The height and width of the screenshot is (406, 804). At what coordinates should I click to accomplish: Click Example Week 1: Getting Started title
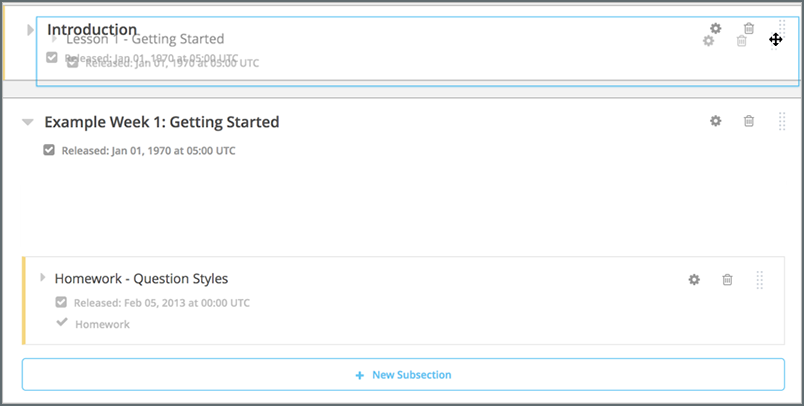pos(161,122)
